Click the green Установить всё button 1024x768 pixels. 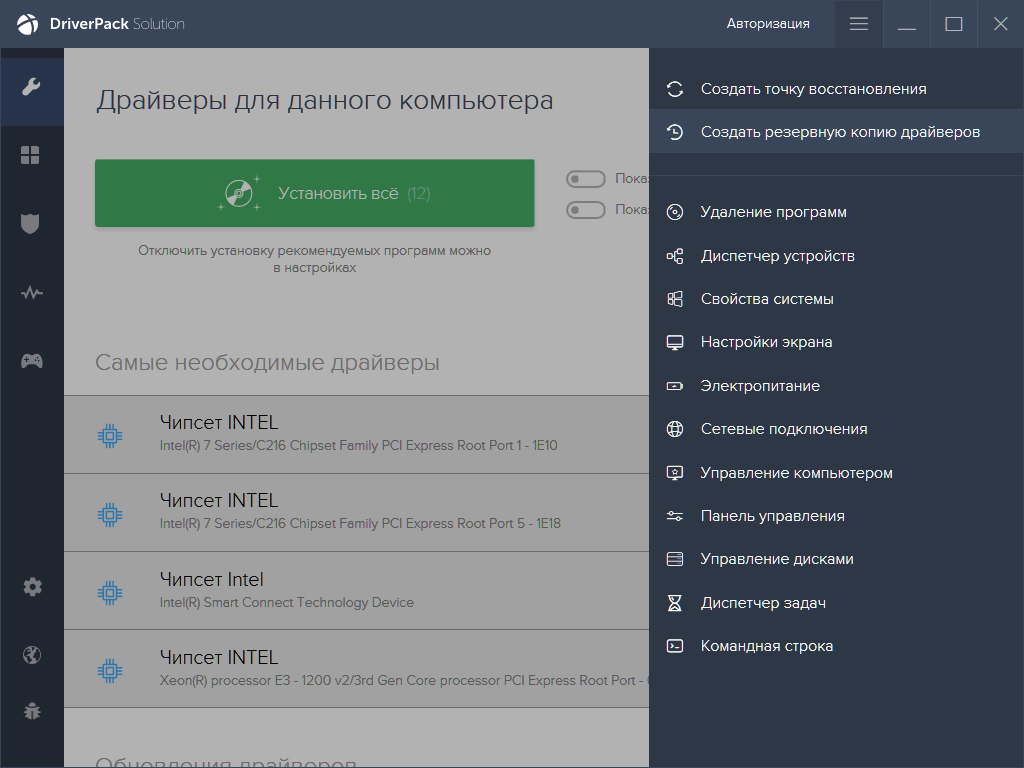315,193
